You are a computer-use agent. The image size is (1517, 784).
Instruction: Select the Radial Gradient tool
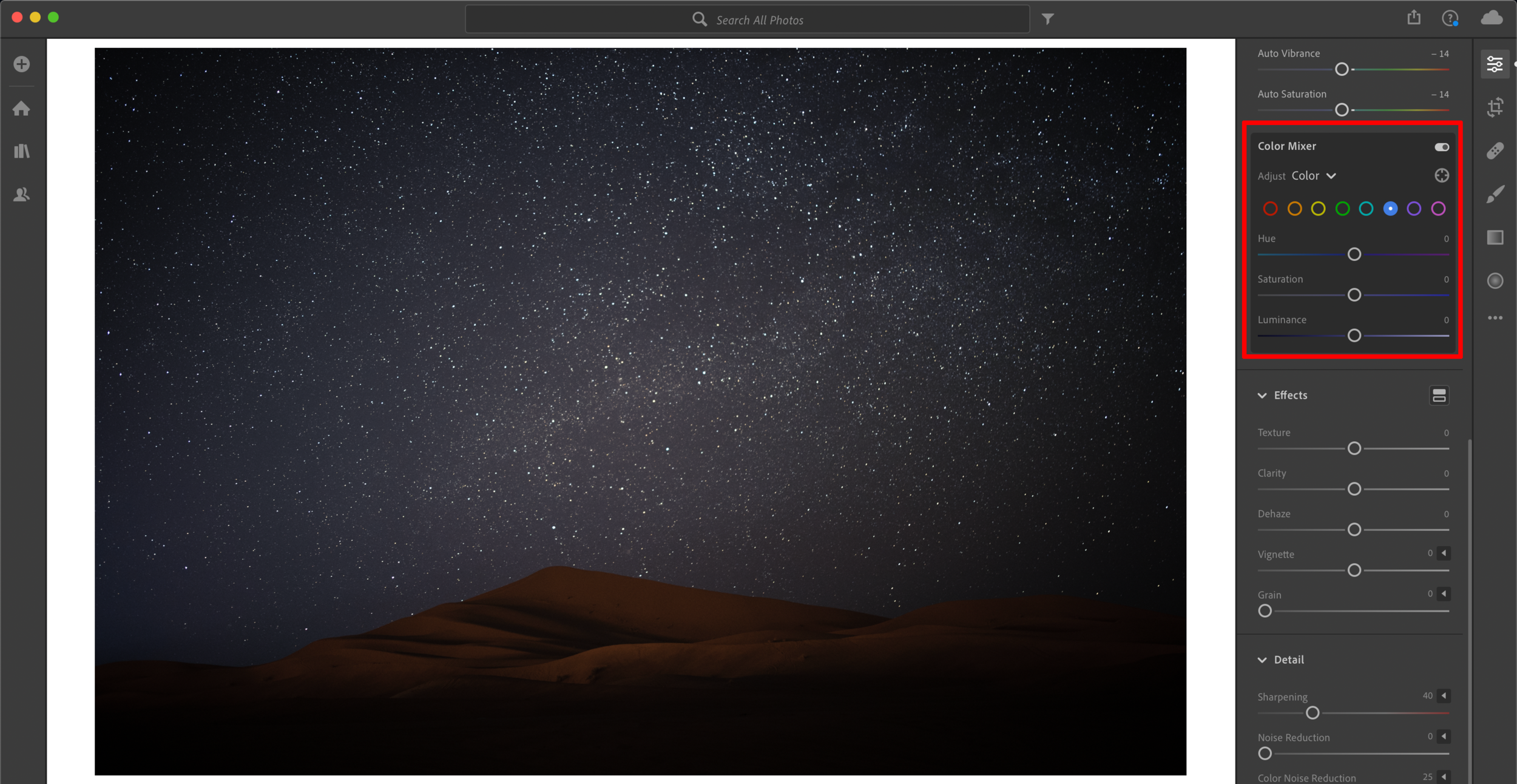[x=1495, y=281]
